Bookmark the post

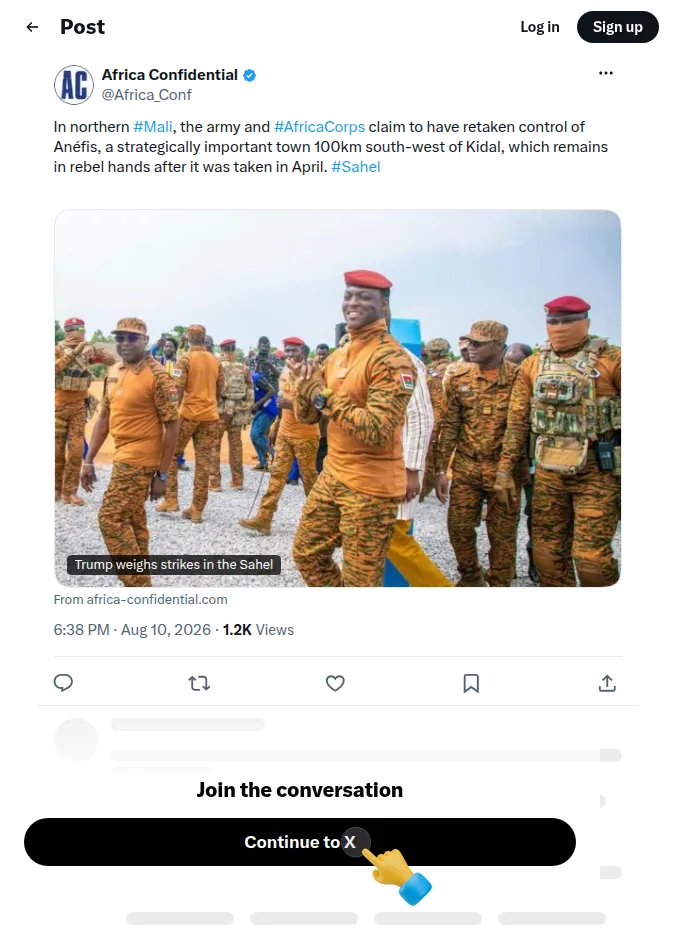coord(471,683)
